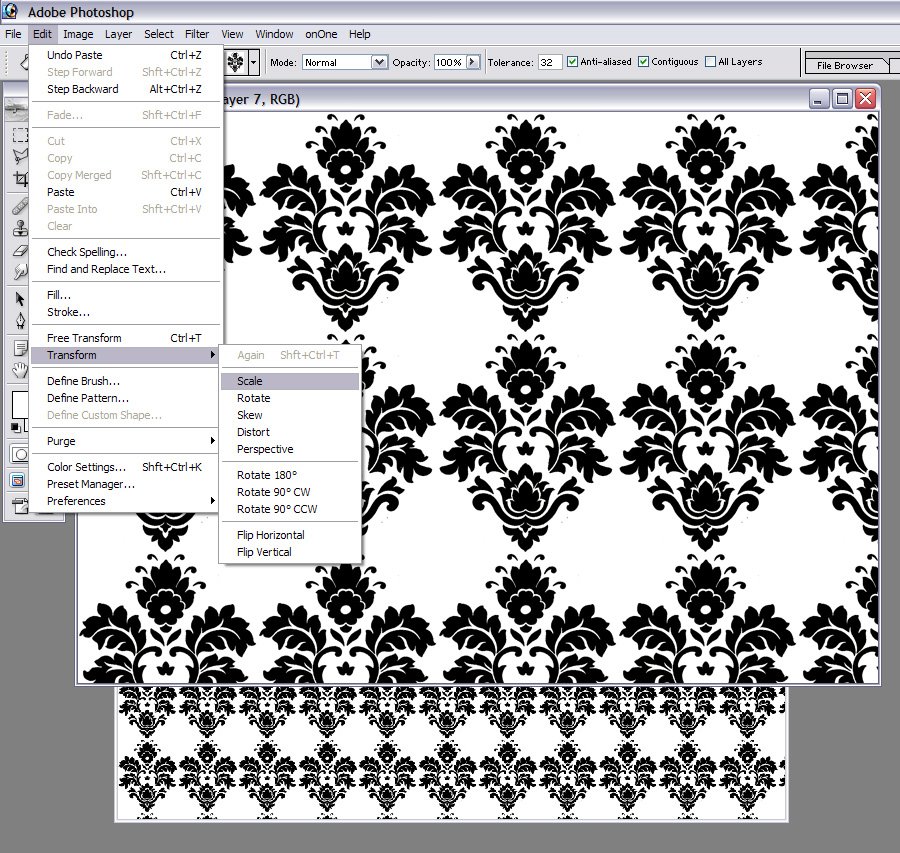Select the Rectangular Marquee tool
This screenshot has width=900, height=853.
pyautogui.click(x=20, y=135)
